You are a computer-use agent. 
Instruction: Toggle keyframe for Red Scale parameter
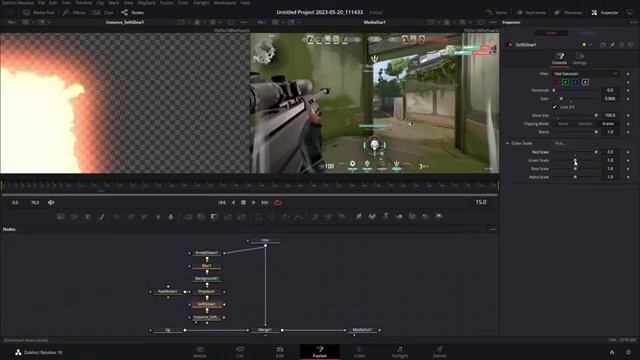[x=628, y=152]
